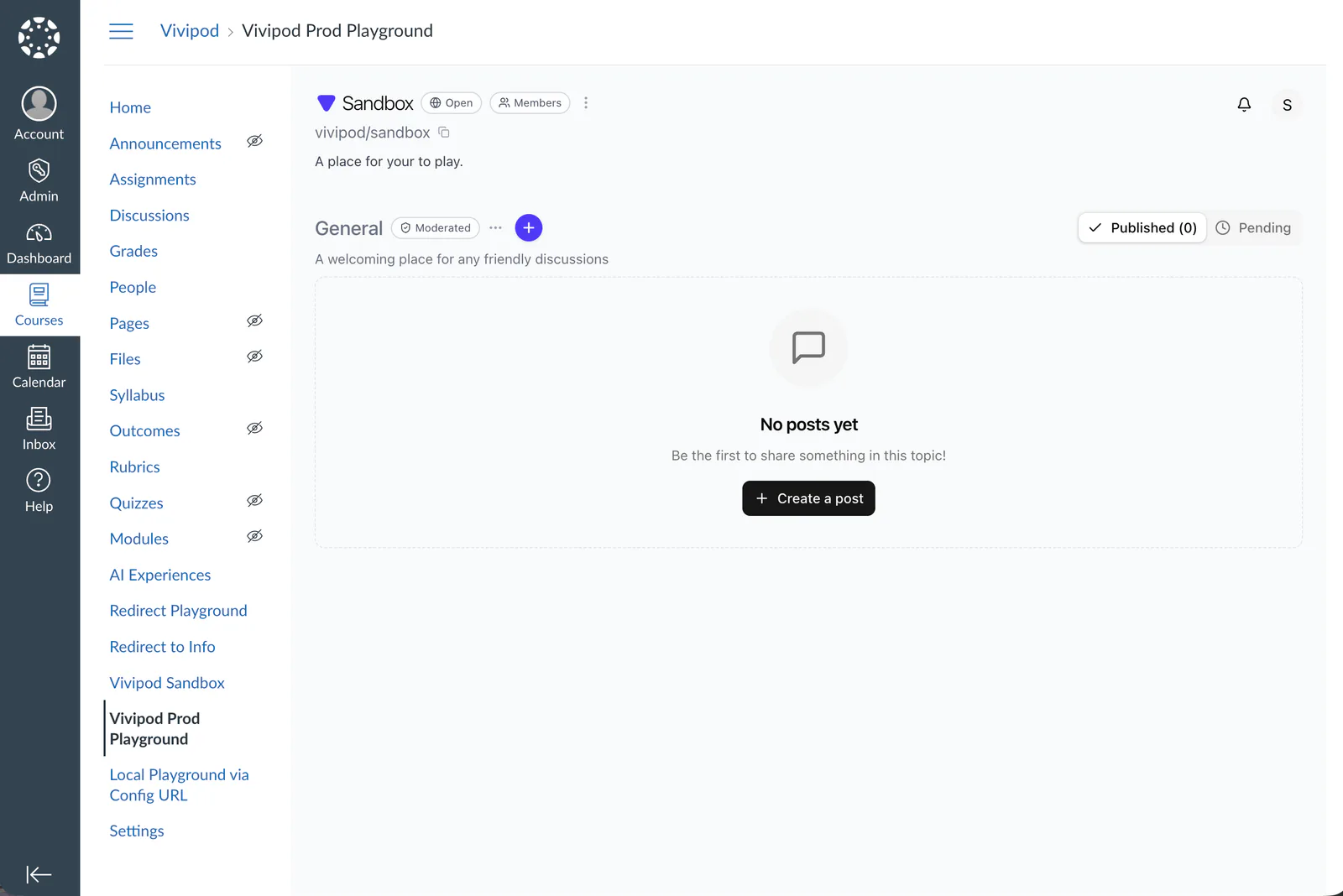
Task: Open the AI Experiences link
Action: [x=160, y=575]
